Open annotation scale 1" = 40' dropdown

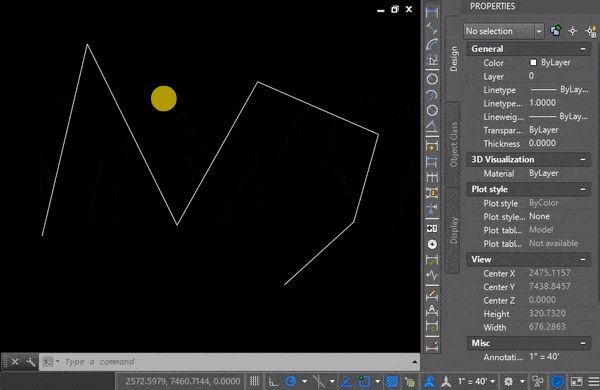[476, 381]
